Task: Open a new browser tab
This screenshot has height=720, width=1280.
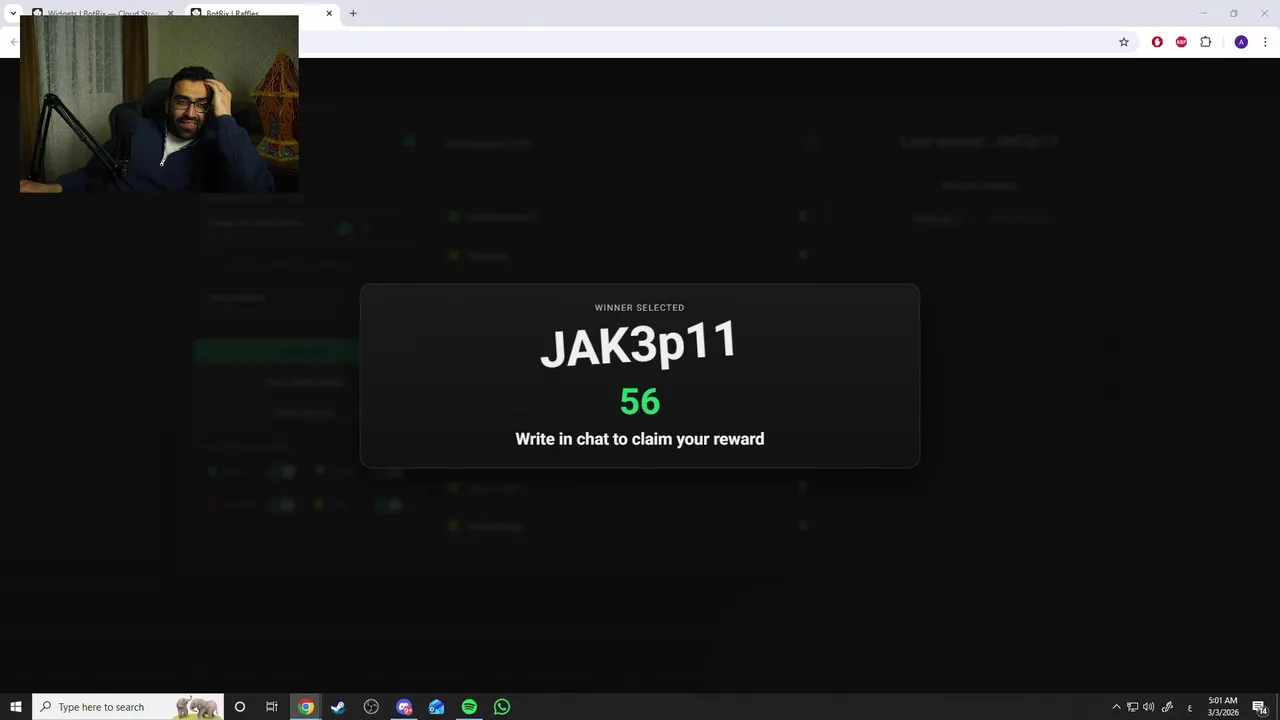Action: 353,13
